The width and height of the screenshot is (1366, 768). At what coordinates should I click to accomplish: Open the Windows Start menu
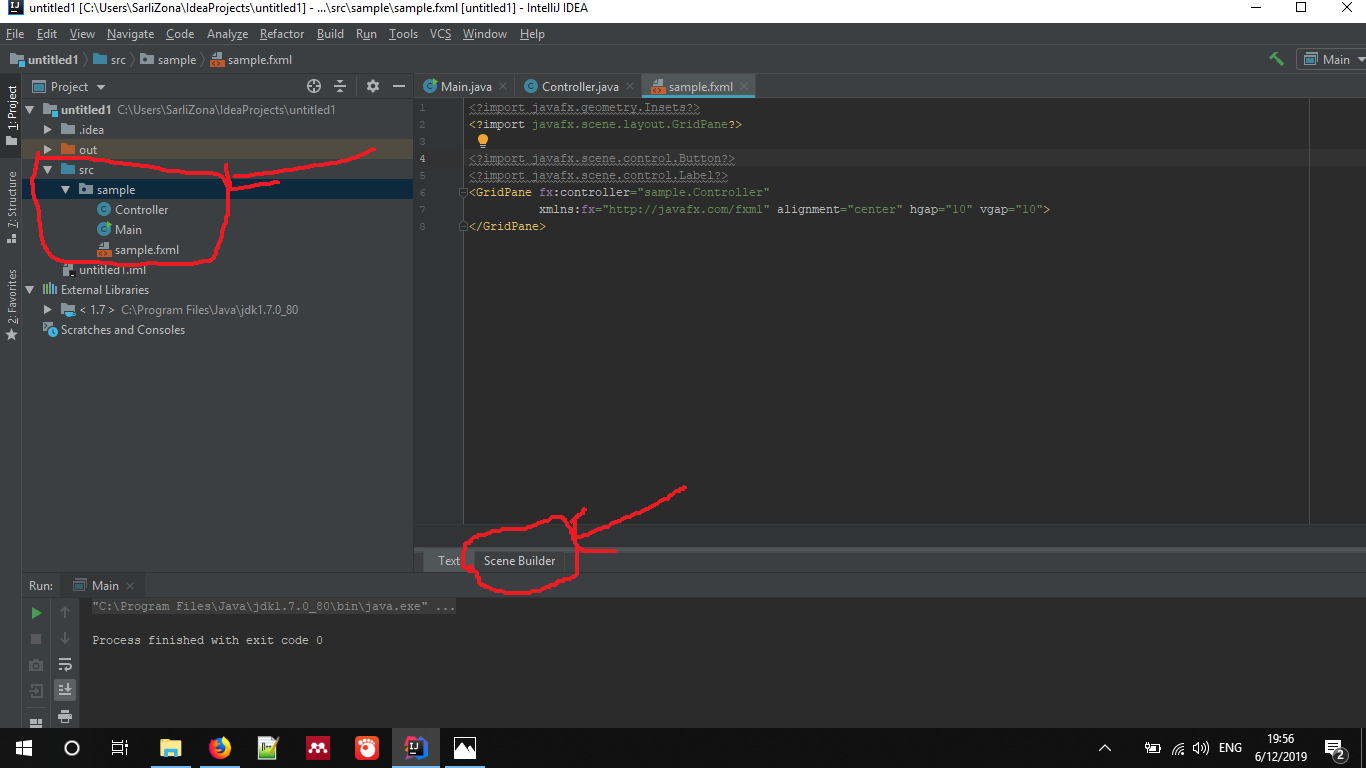click(23, 748)
